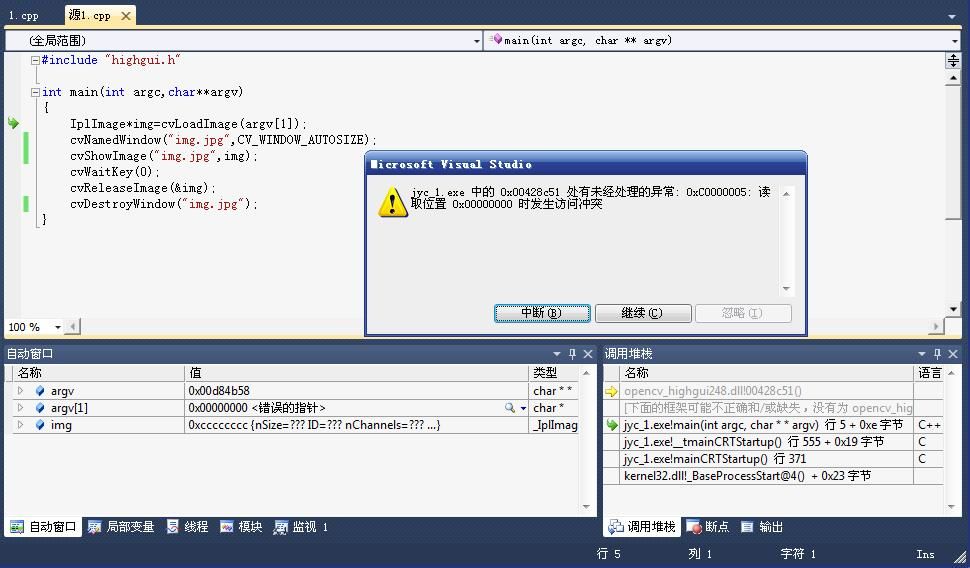The image size is (970, 568).
Task: Switch to the 1.cpp tab
Action: 24,15
